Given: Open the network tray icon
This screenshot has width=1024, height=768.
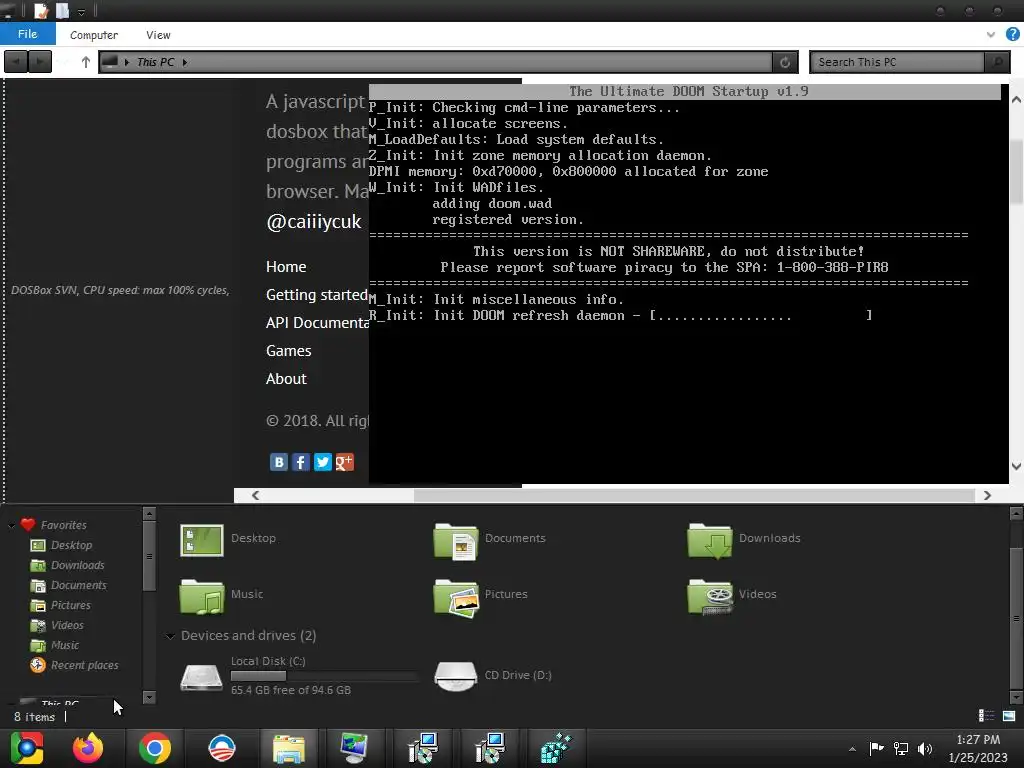Looking at the screenshot, I should (901, 748).
